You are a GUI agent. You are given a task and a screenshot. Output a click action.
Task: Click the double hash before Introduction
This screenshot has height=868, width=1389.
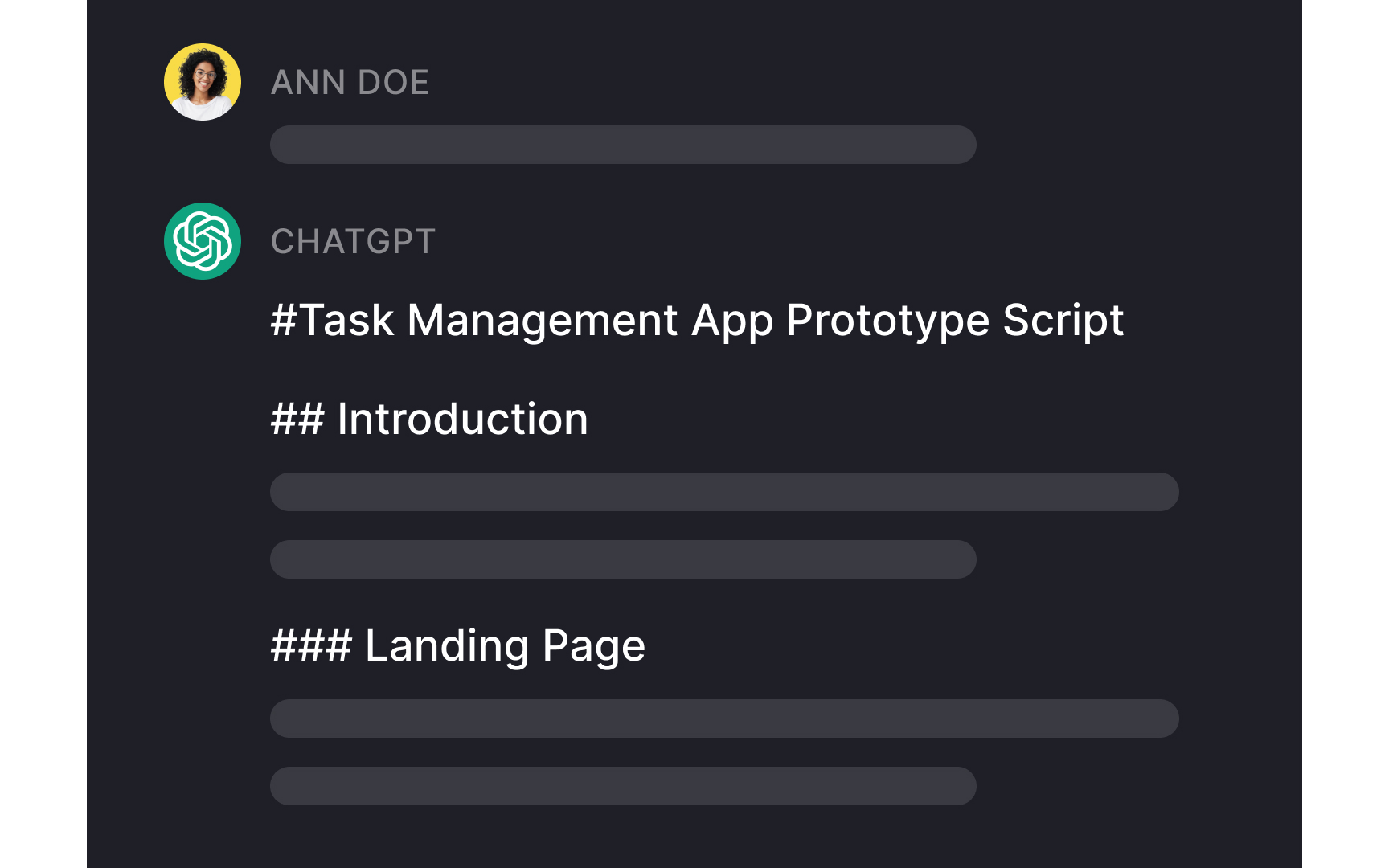click(x=297, y=419)
